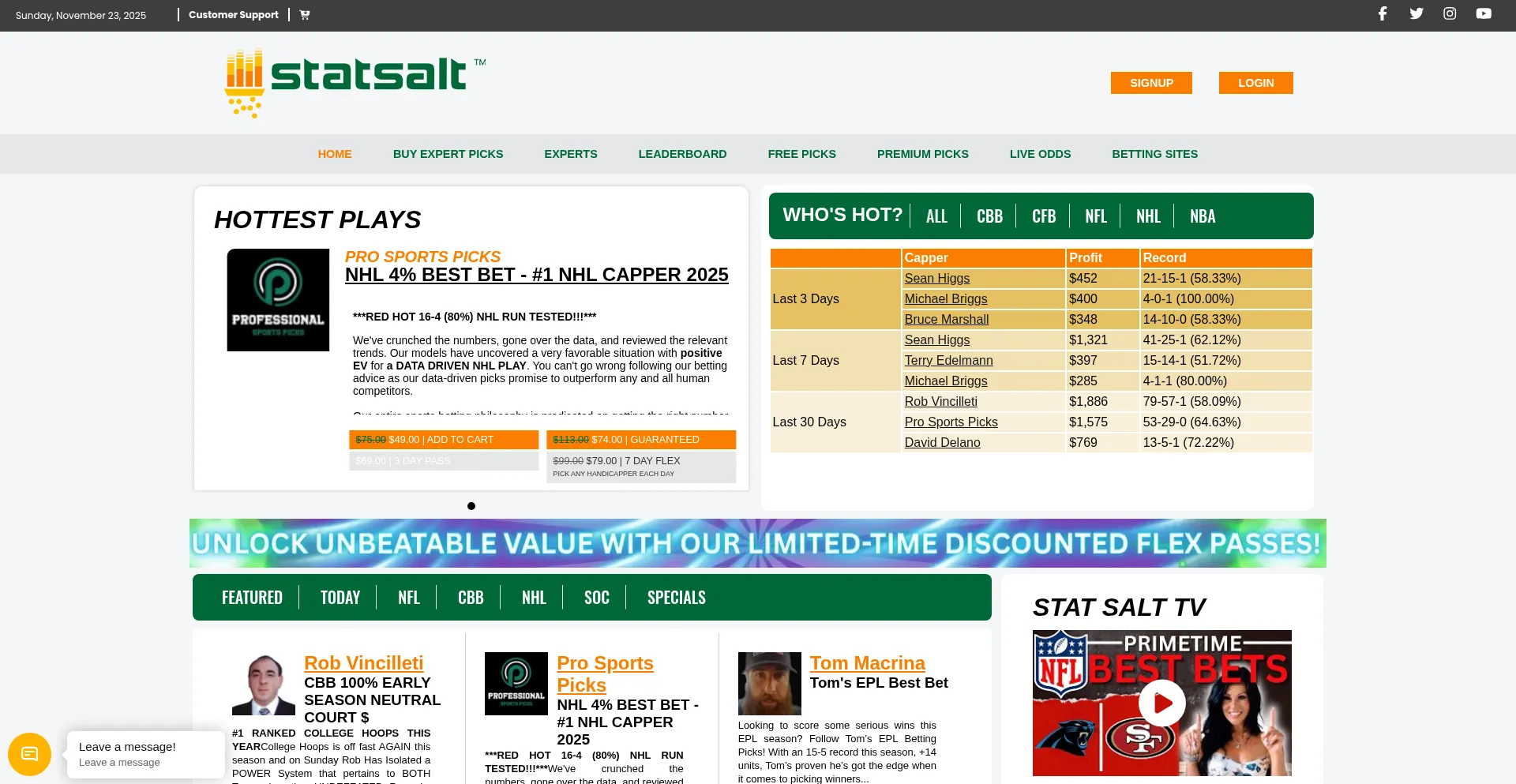Select the CBB tab in Who's Hot
Image resolution: width=1516 pixels, height=784 pixels.
click(989, 216)
